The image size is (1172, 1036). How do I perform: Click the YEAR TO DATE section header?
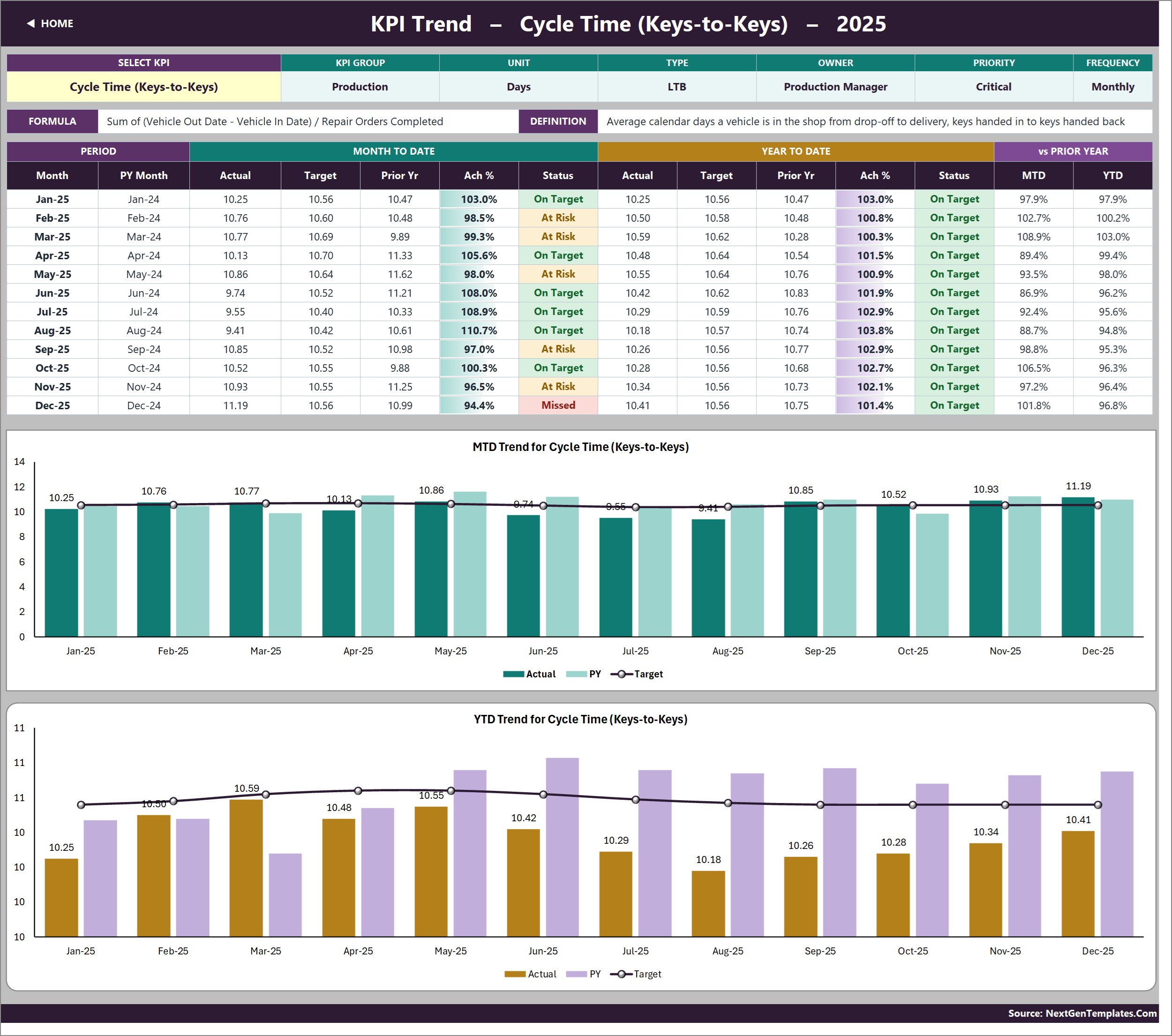(x=796, y=151)
